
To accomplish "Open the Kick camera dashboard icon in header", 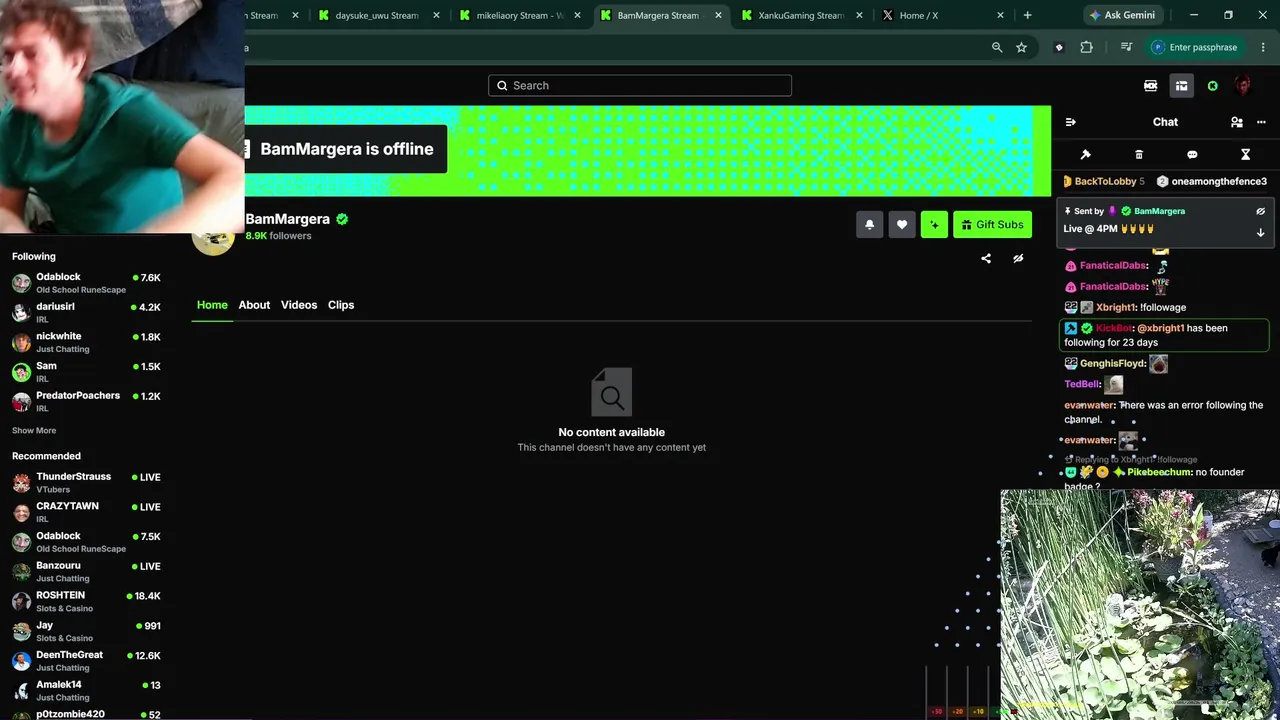I will click(x=1151, y=86).
